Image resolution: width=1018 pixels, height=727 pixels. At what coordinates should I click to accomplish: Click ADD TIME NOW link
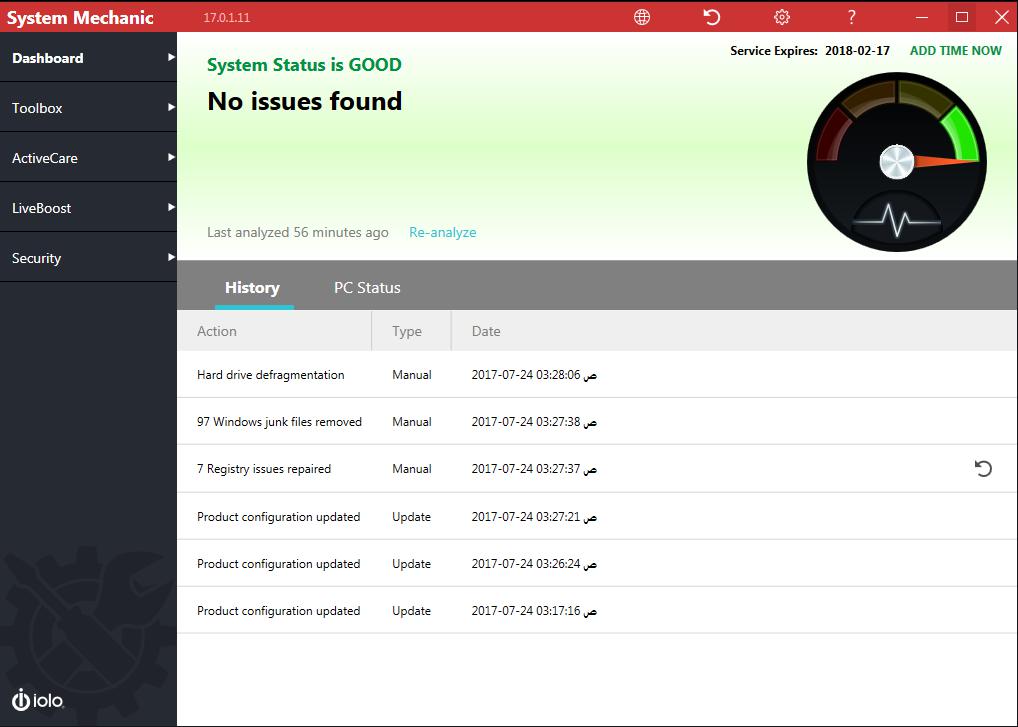pos(955,50)
